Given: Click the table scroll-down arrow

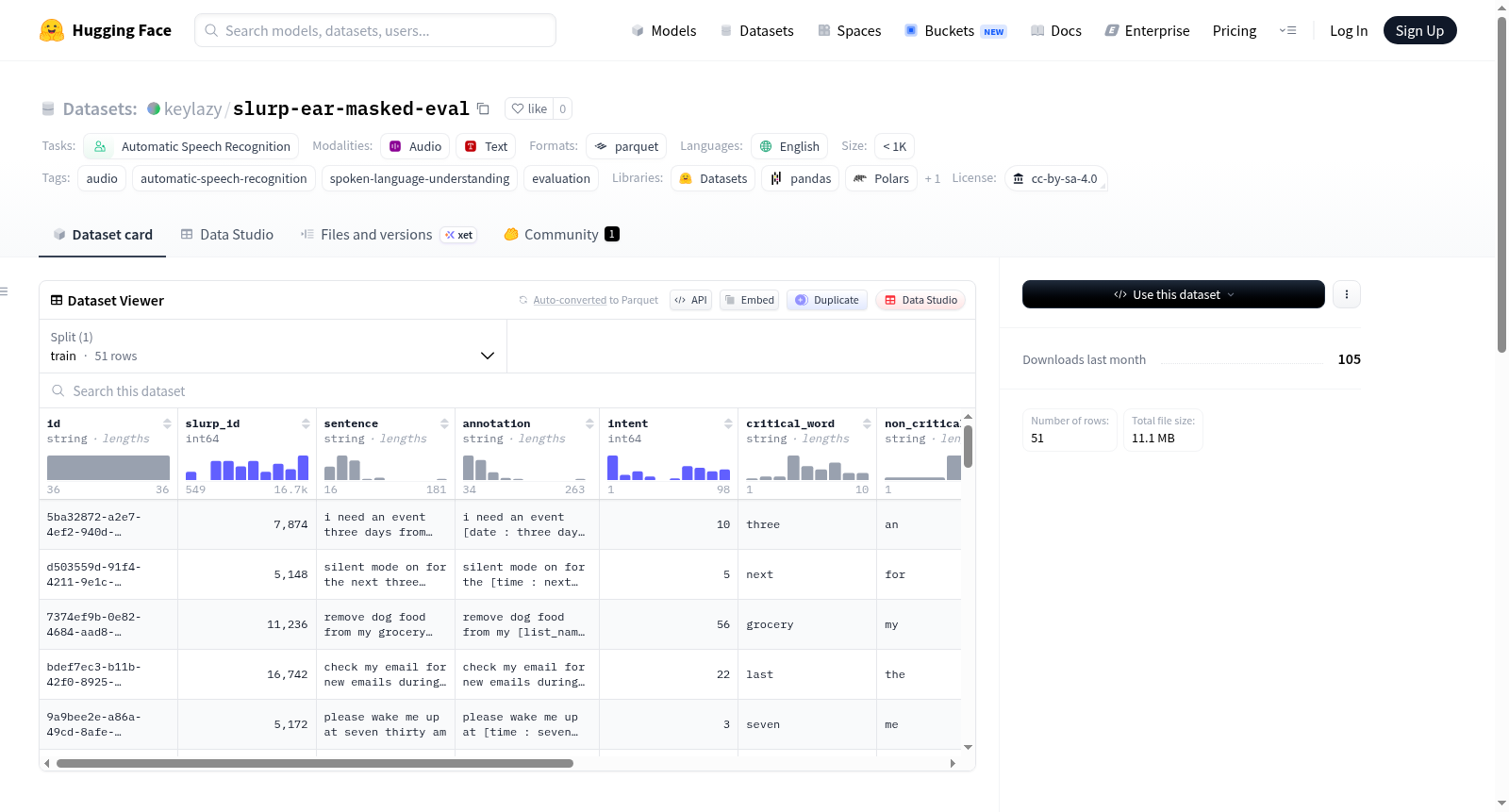Looking at the screenshot, I should tap(968, 747).
